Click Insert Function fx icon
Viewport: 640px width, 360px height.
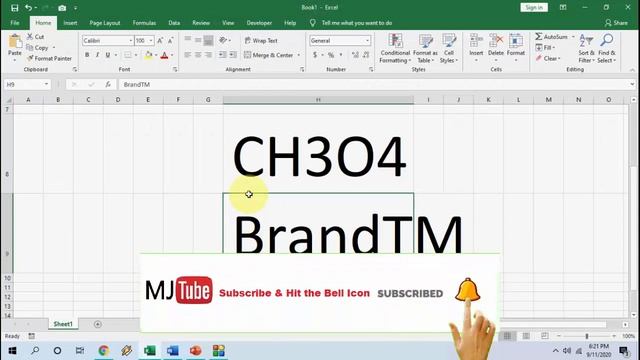(108, 84)
